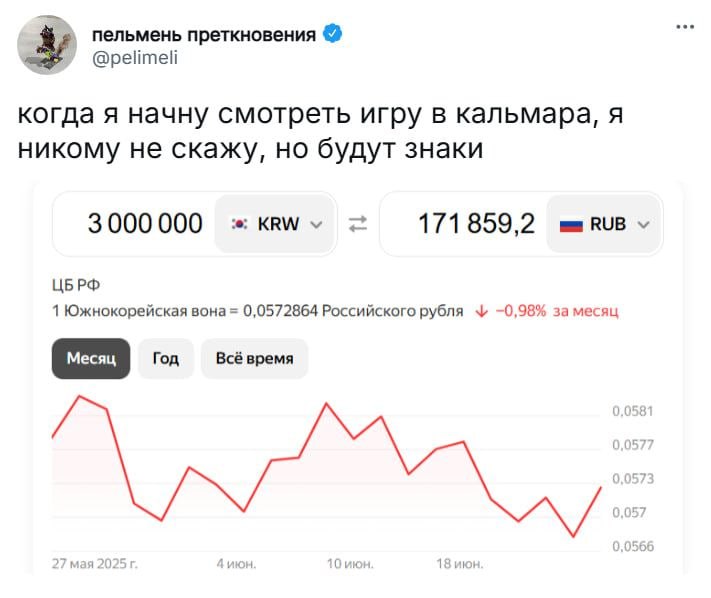Click the Russian flag icon
Image resolution: width=711 pixels, height=598 pixels.
click(571, 224)
